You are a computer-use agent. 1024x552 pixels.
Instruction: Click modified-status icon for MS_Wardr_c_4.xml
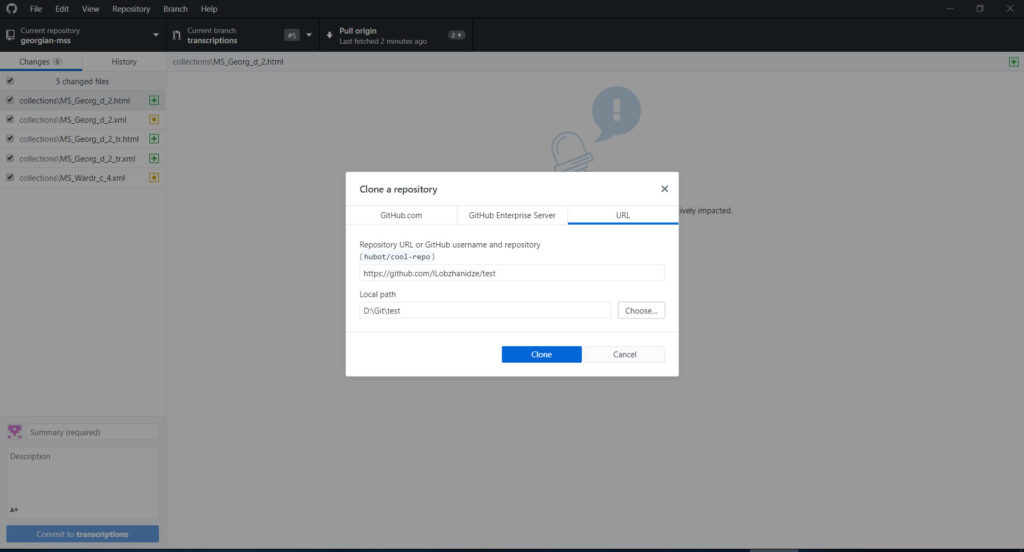click(154, 178)
